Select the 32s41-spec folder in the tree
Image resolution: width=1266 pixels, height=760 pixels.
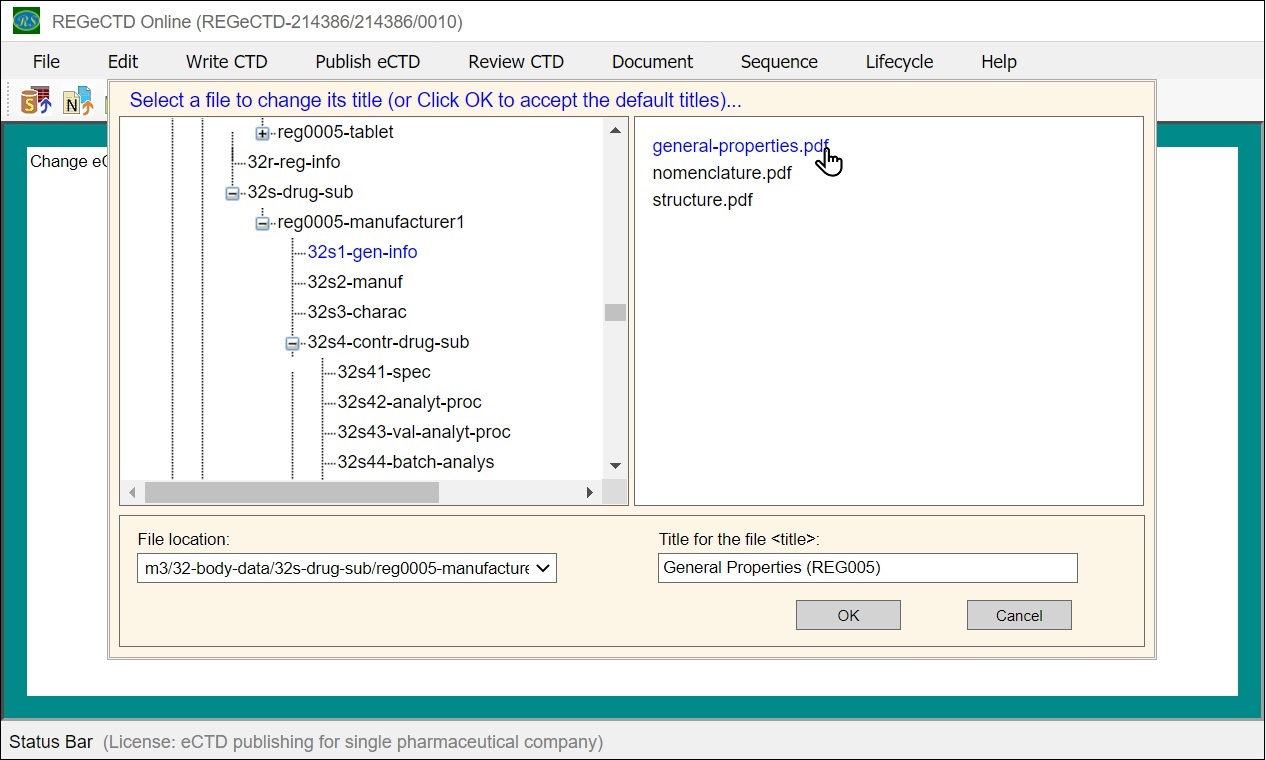384,372
